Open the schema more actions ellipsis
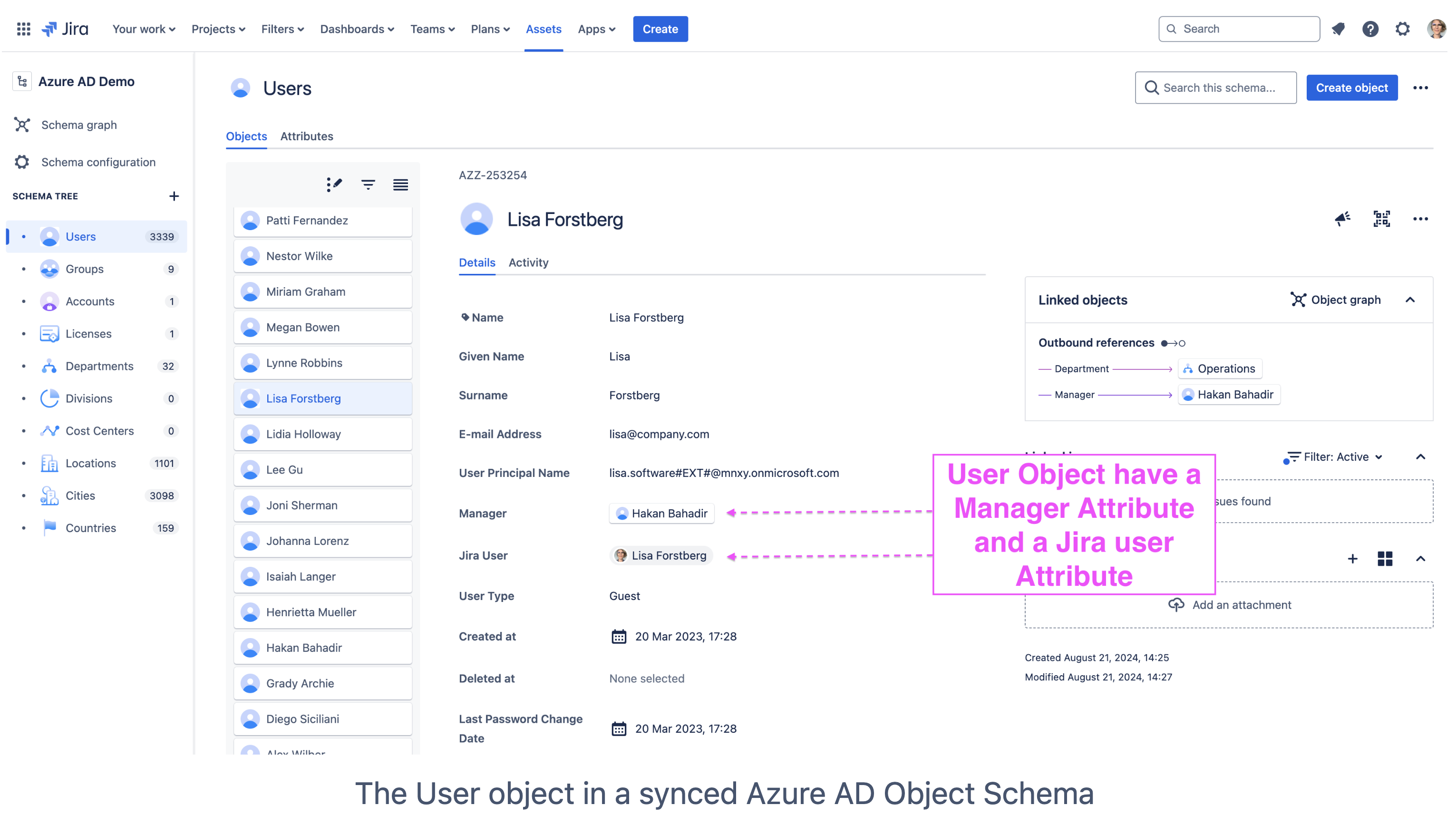Image resolution: width=1456 pixels, height=815 pixels. (x=1420, y=87)
